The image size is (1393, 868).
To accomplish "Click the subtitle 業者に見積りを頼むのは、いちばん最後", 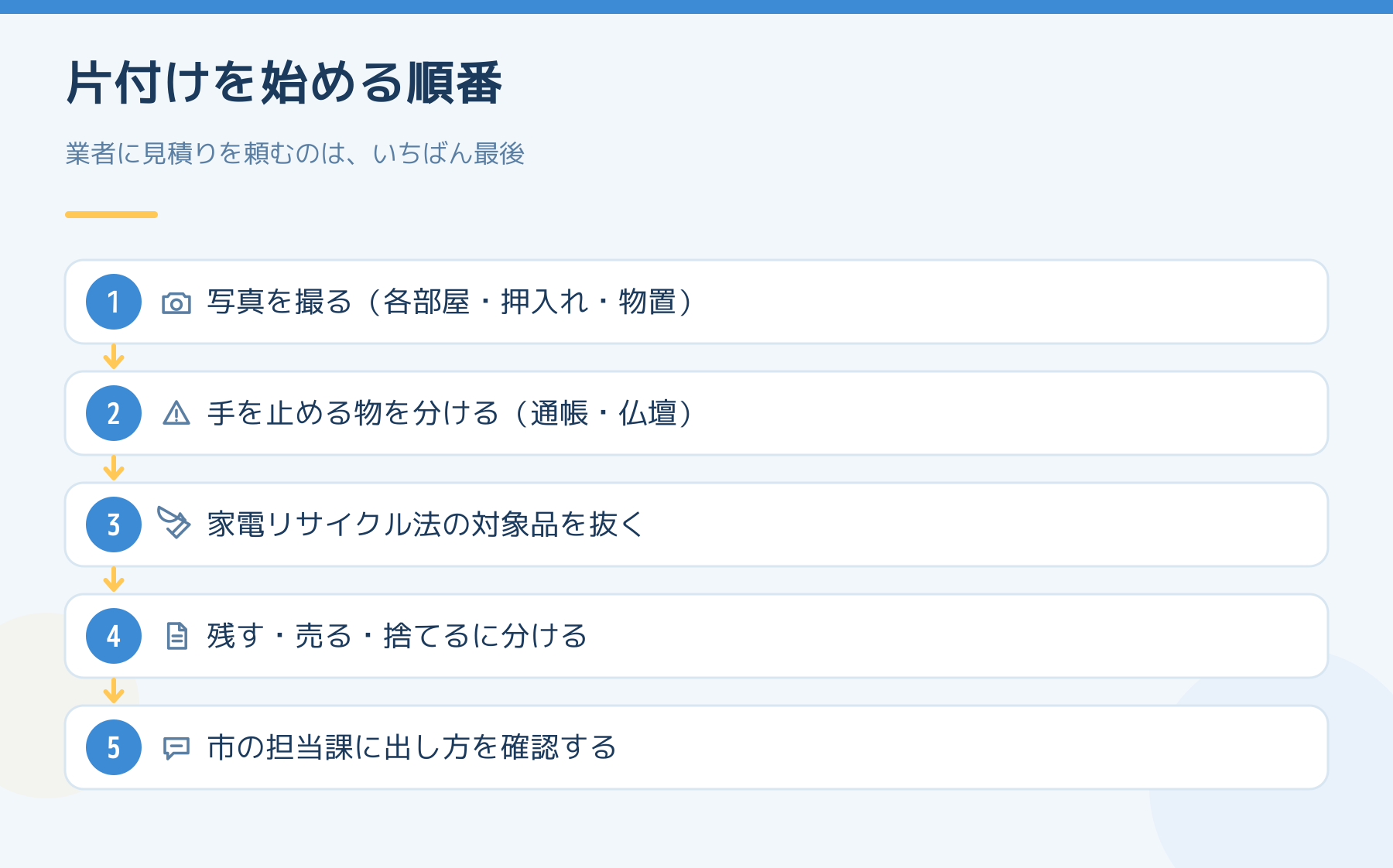I will click(x=295, y=153).
